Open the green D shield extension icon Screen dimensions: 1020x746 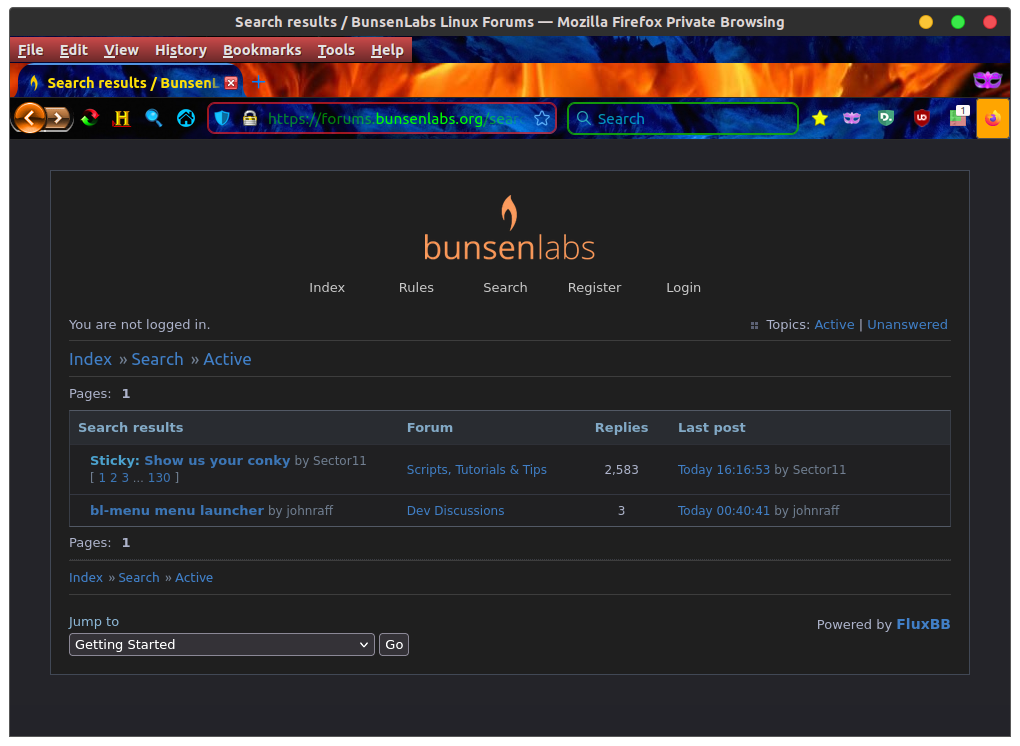[886, 118]
